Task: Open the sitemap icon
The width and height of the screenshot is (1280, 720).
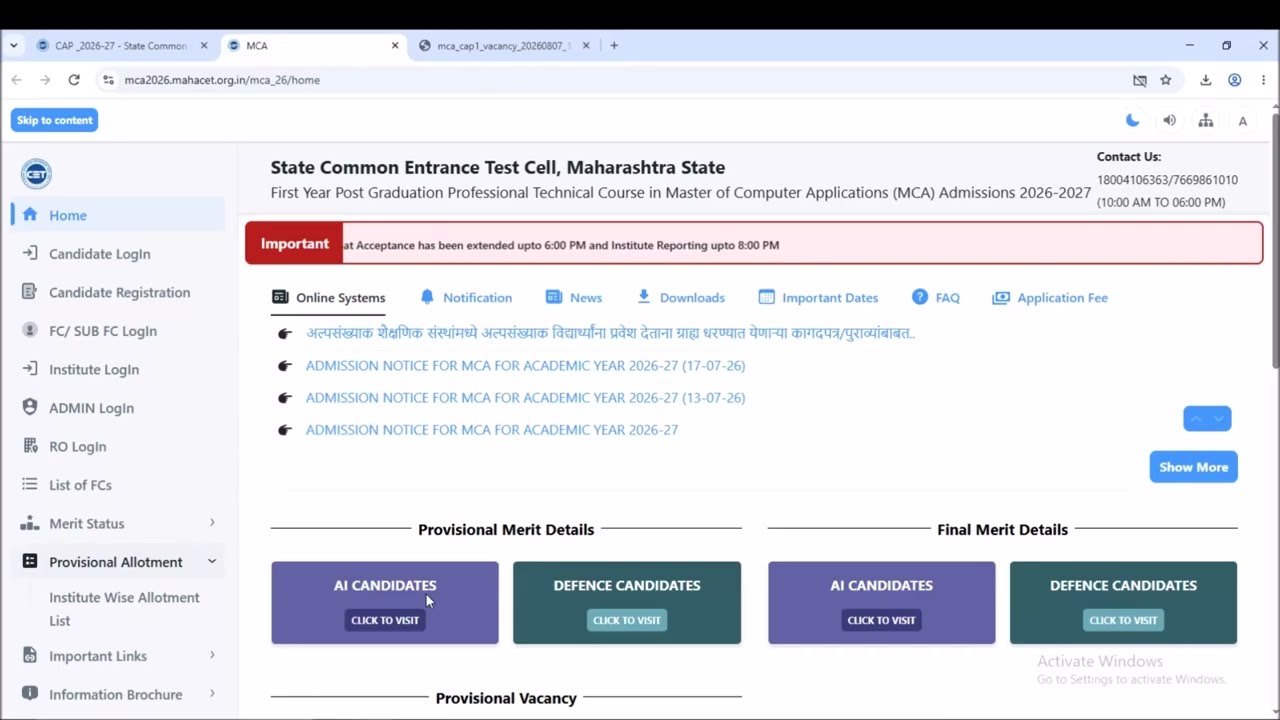Action: (x=1206, y=120)
